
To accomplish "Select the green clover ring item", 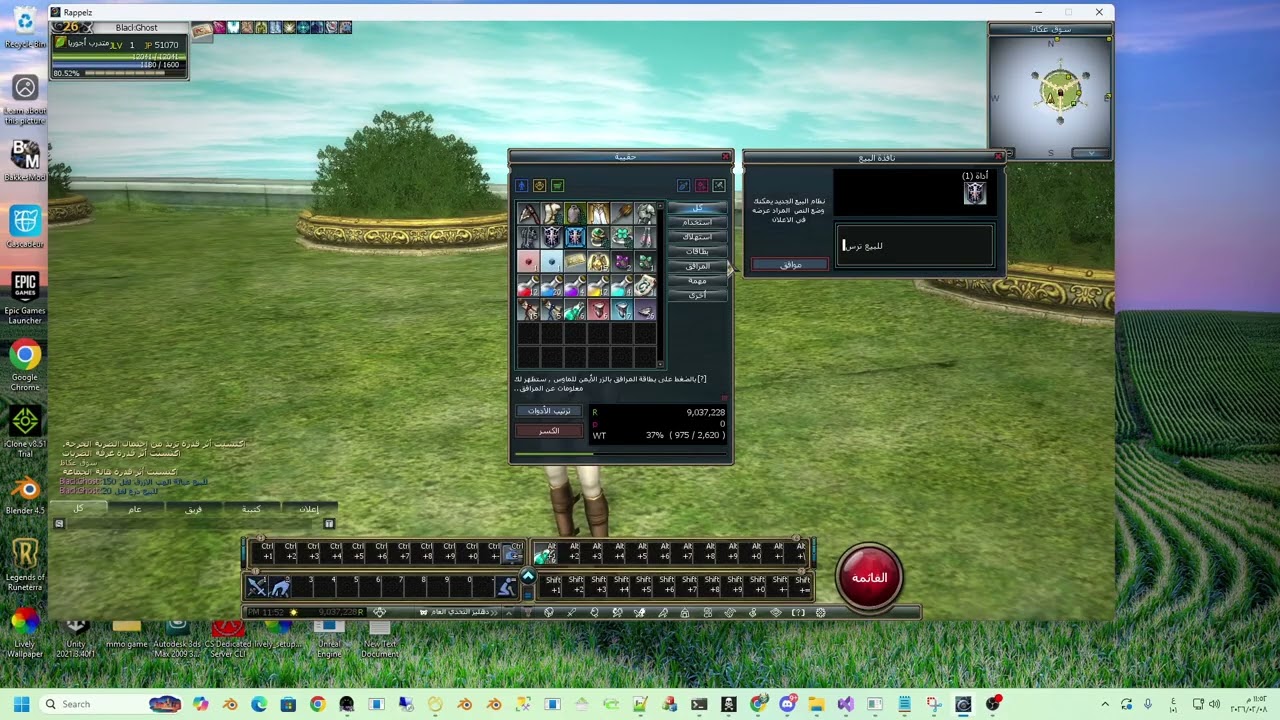I will [621, 237].
